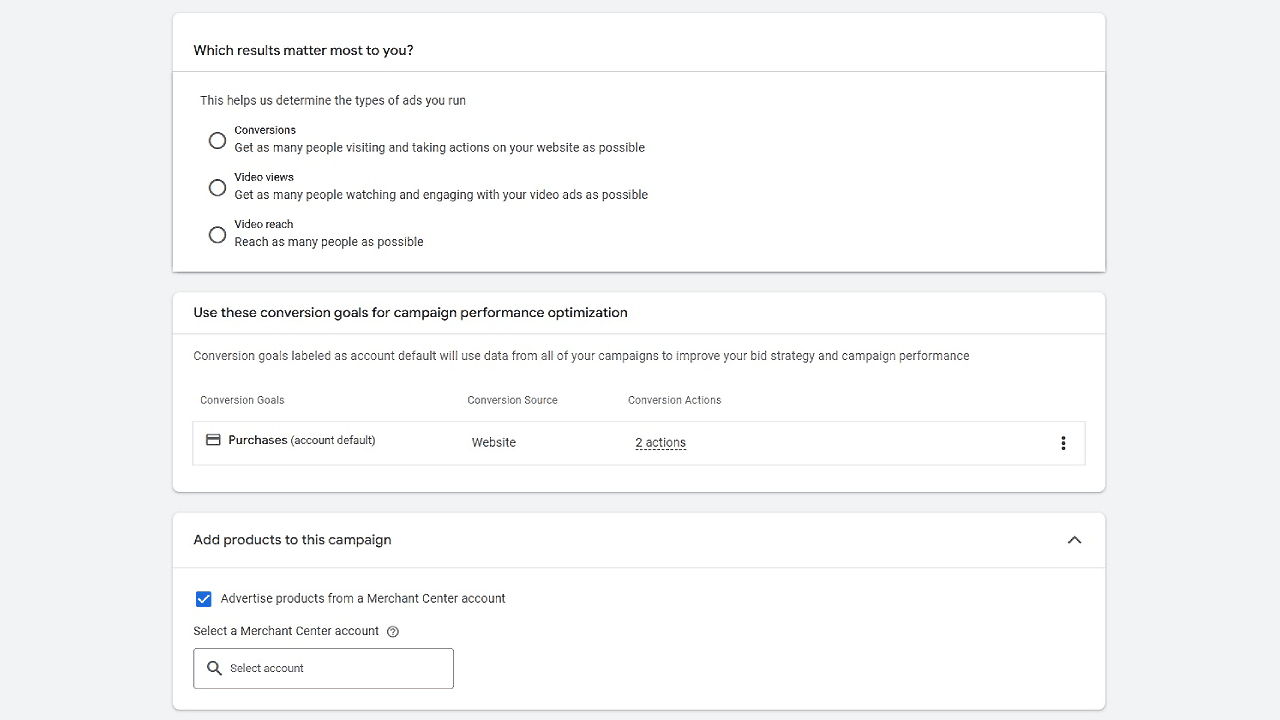1280x720 pixels.
Task: Uncheck the Advertise products checkbox
Action: (x=204, y=599)
